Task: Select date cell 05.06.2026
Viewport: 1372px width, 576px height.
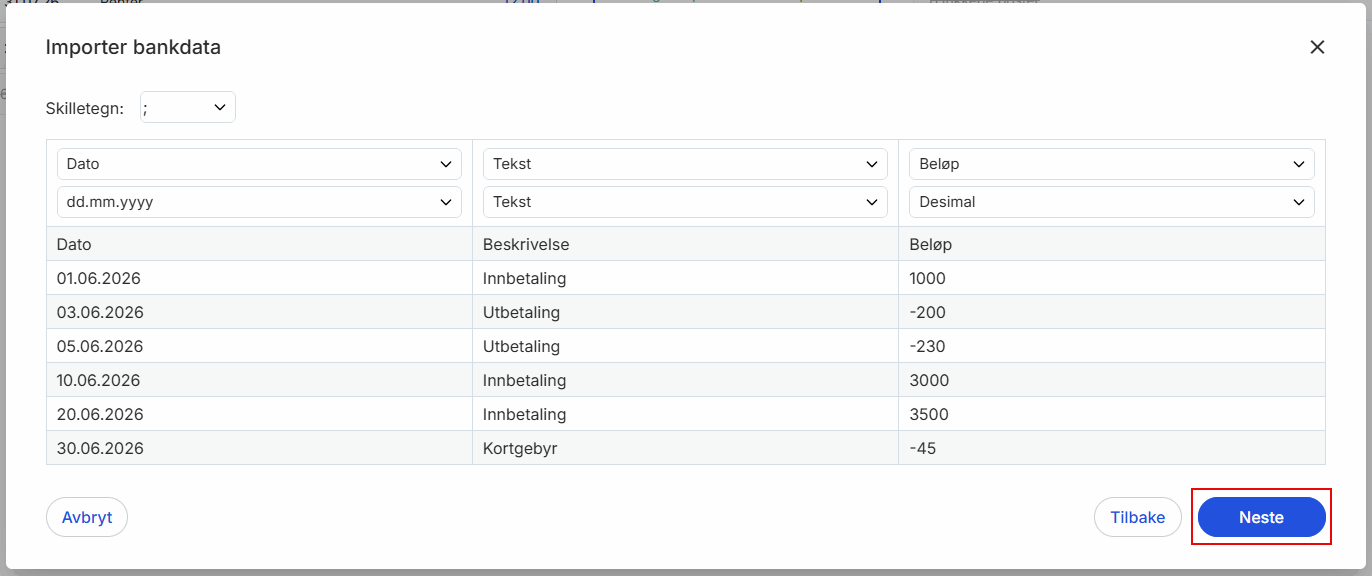Action: (259, 346)
